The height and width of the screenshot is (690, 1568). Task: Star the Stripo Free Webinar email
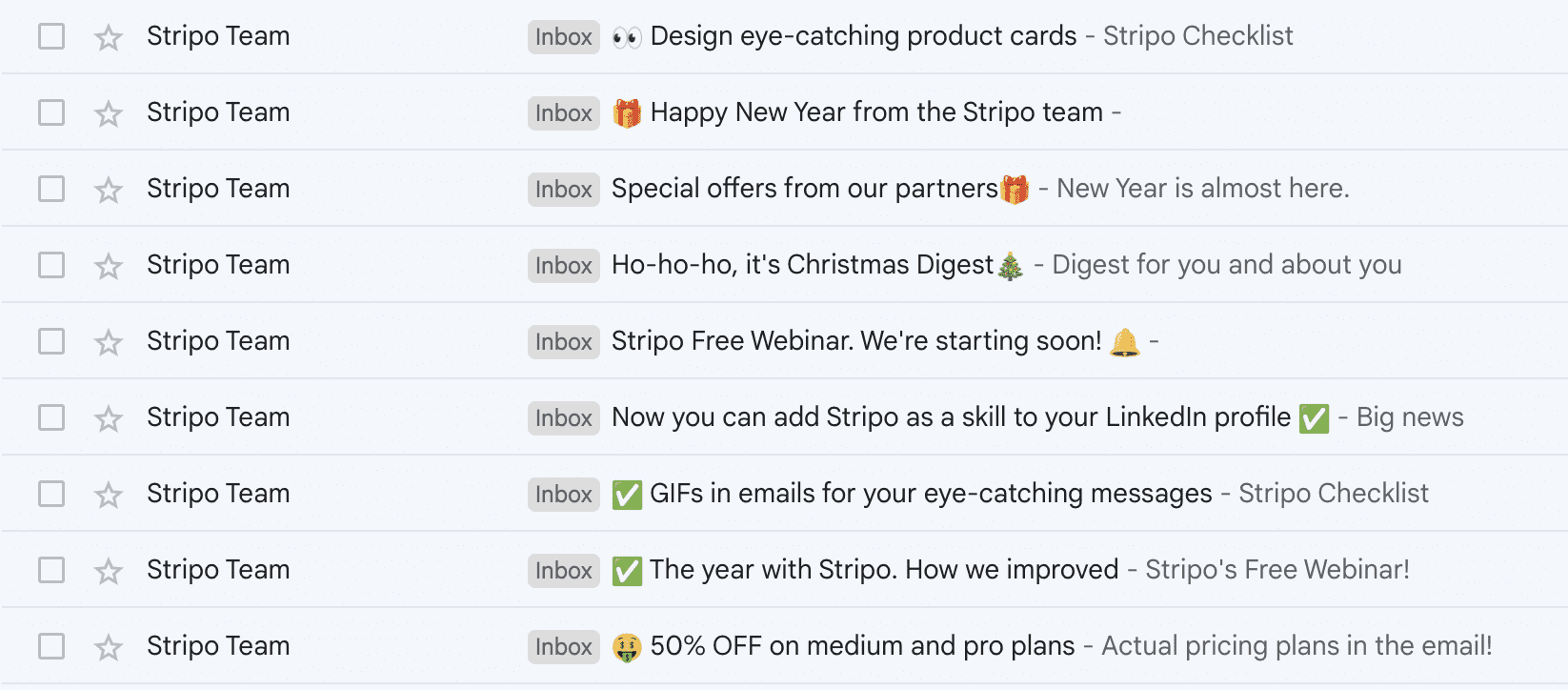(109, 342)
